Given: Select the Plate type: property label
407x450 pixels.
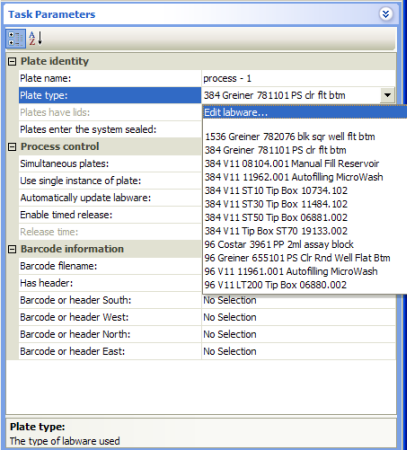Looking at the screenshot, I should 44,95.
